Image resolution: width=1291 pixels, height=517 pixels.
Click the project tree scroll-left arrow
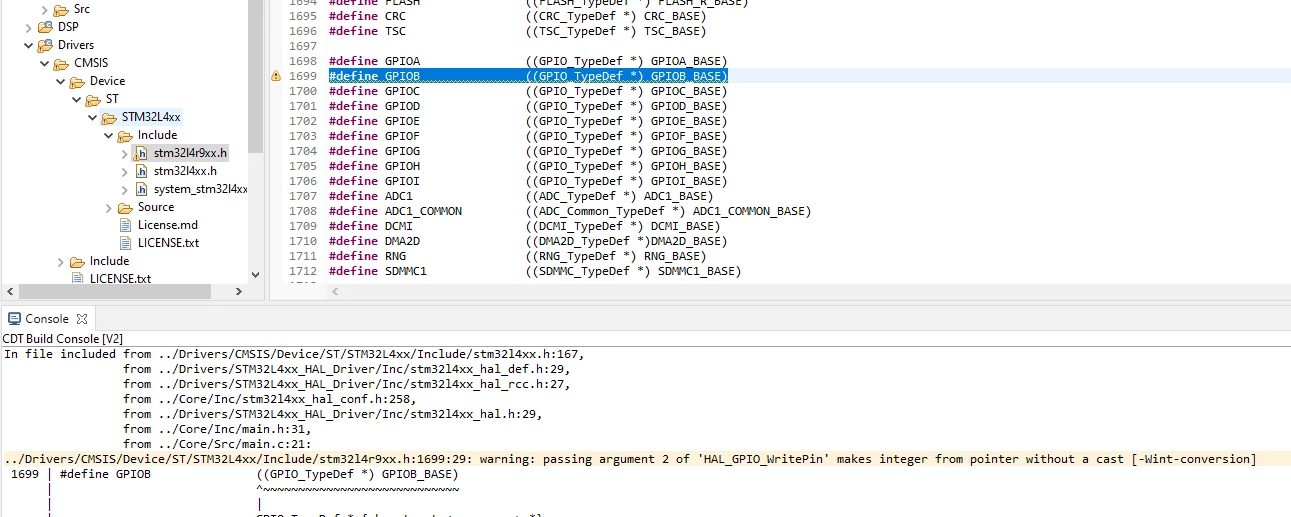pos(9,291)
